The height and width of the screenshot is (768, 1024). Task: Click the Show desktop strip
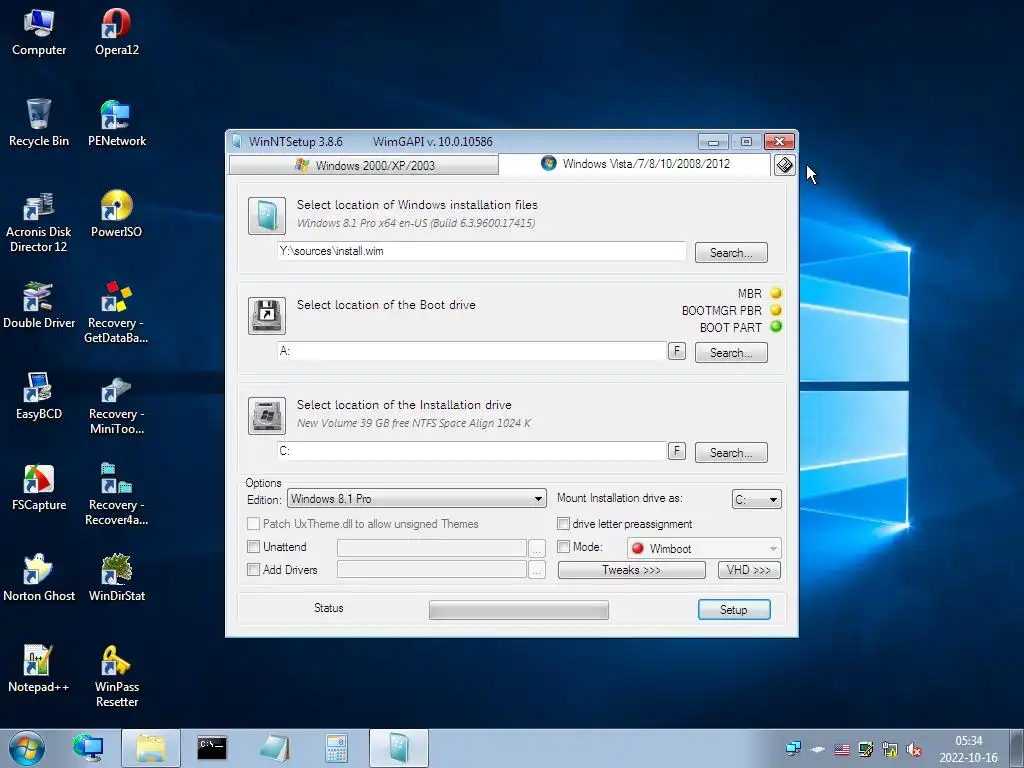[1017, 748]
